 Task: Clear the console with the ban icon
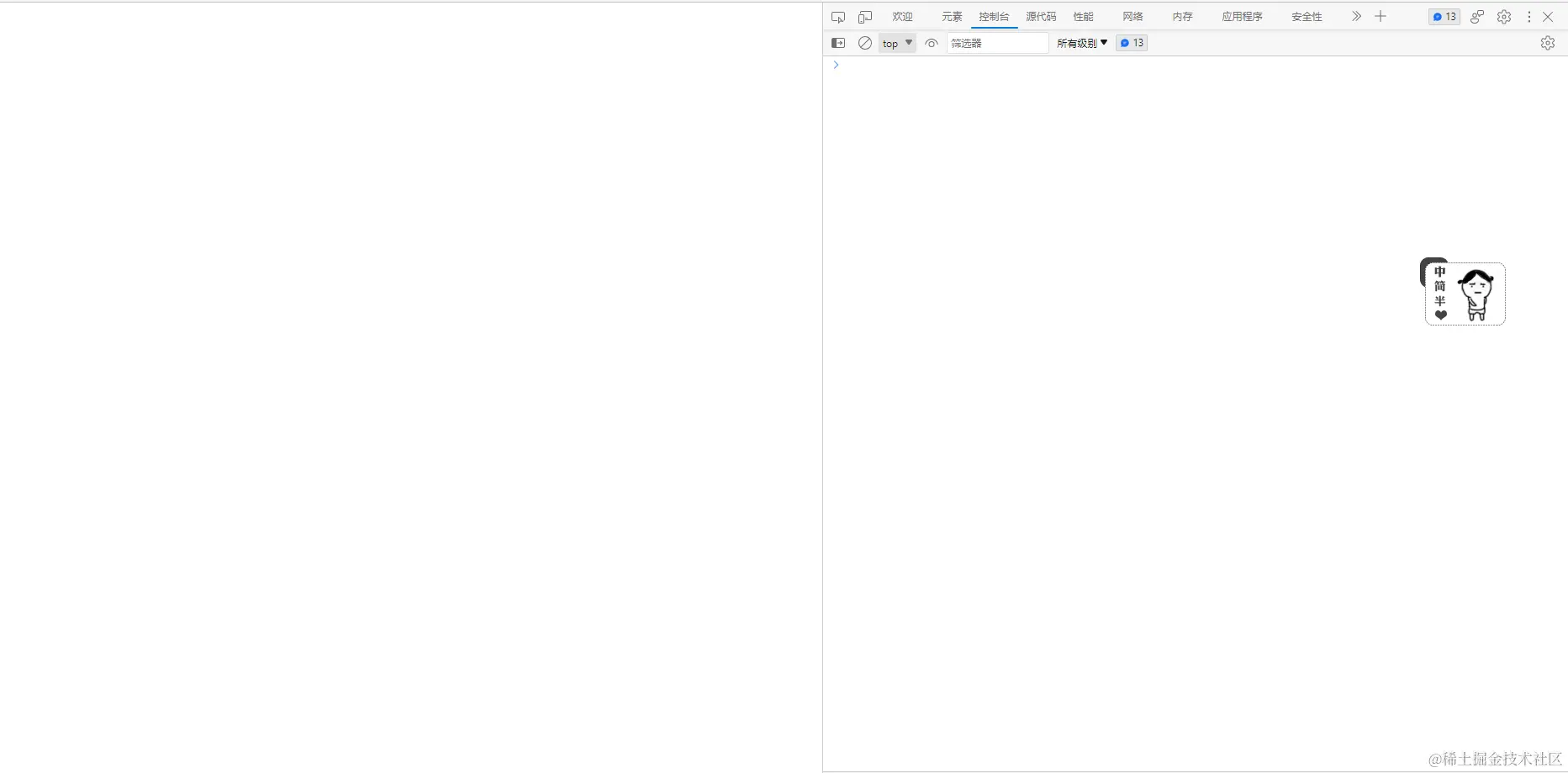[864, 43]
